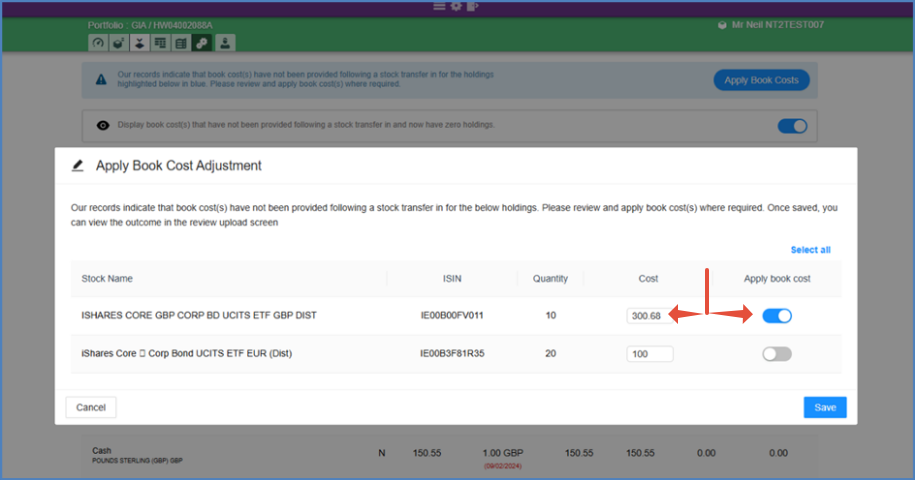Click the Apply Book Costs button
915x480 pixels.
(x=761, y=80)
